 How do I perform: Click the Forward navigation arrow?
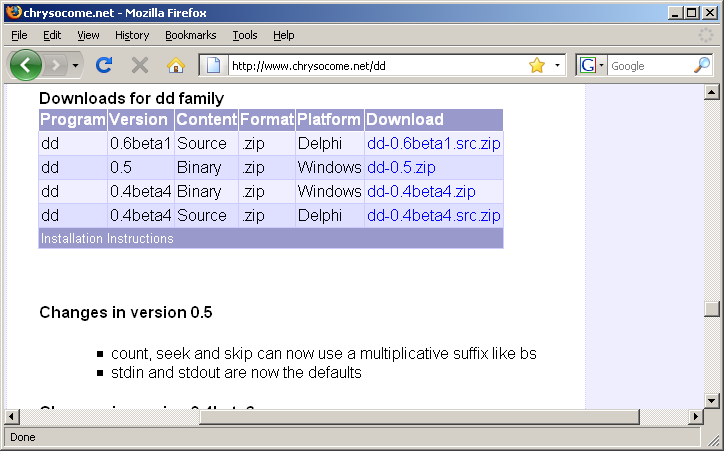pos(56,65)
